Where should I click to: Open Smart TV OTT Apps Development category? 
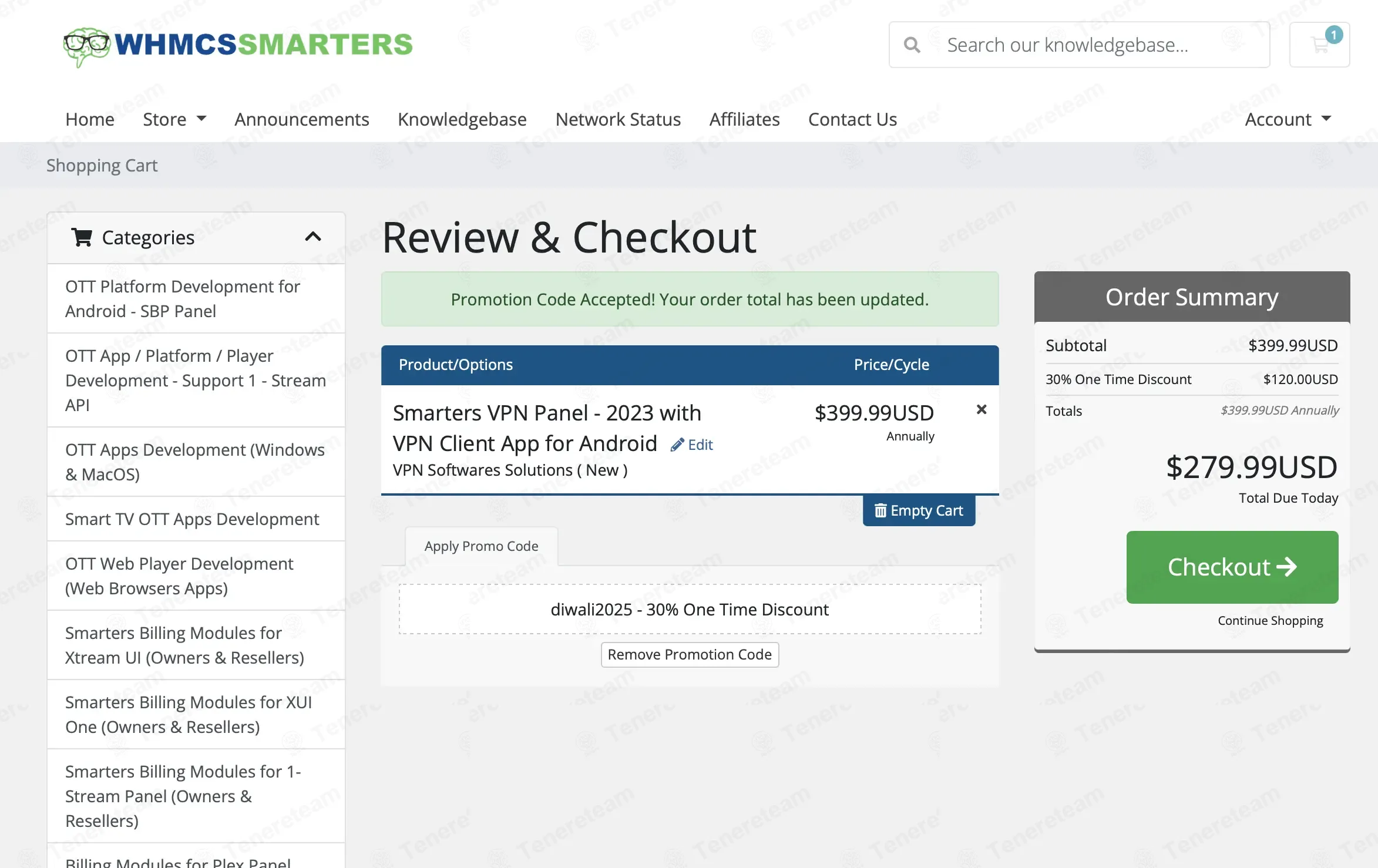196,519
